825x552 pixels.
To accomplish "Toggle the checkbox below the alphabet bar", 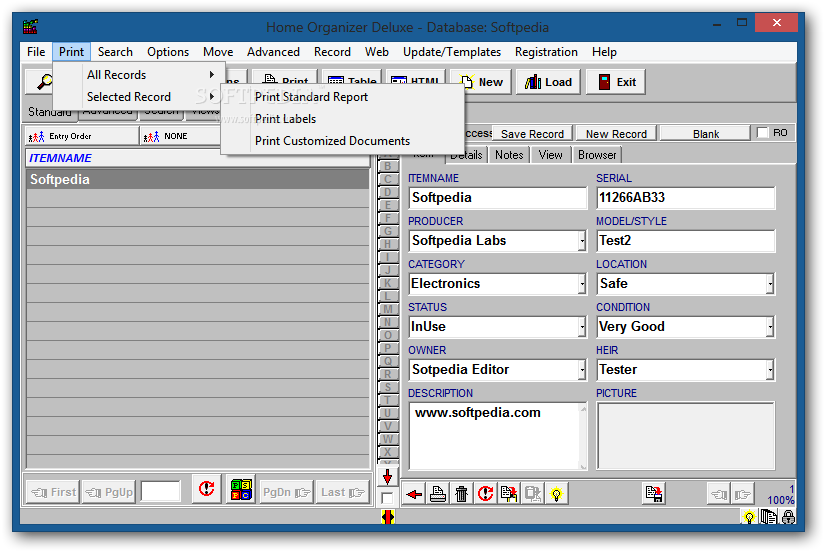I will click(x=387, y=498).
